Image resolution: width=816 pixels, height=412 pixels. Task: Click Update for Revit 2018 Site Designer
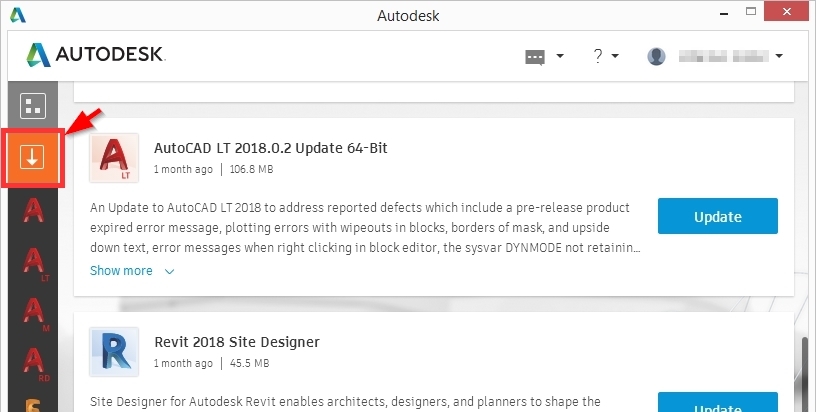pos(717,404)
